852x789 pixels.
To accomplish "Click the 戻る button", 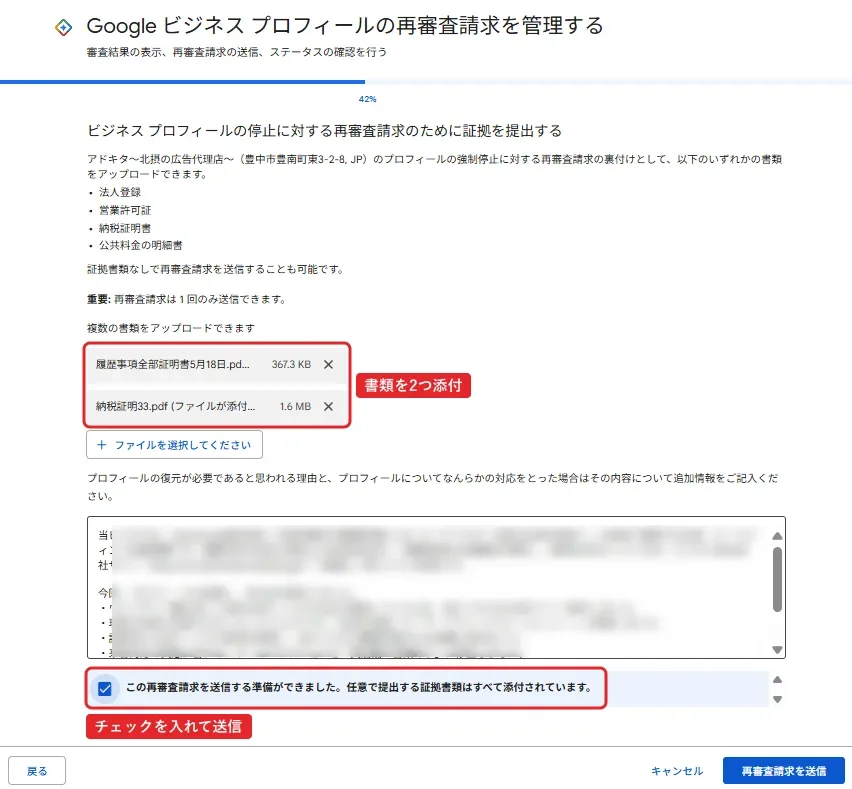I will pos(37,771).
